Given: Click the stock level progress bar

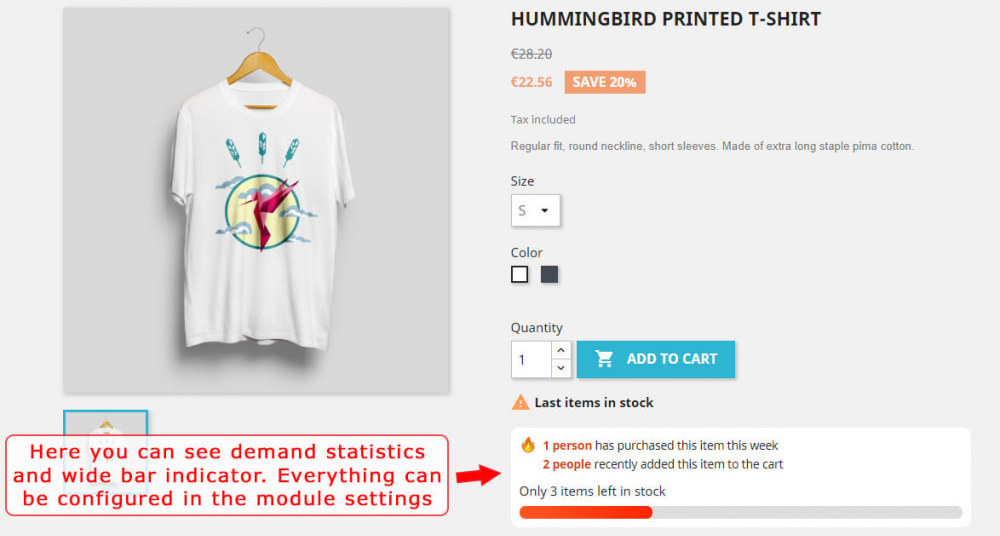Looking at the screenshot, I should 740,512.
